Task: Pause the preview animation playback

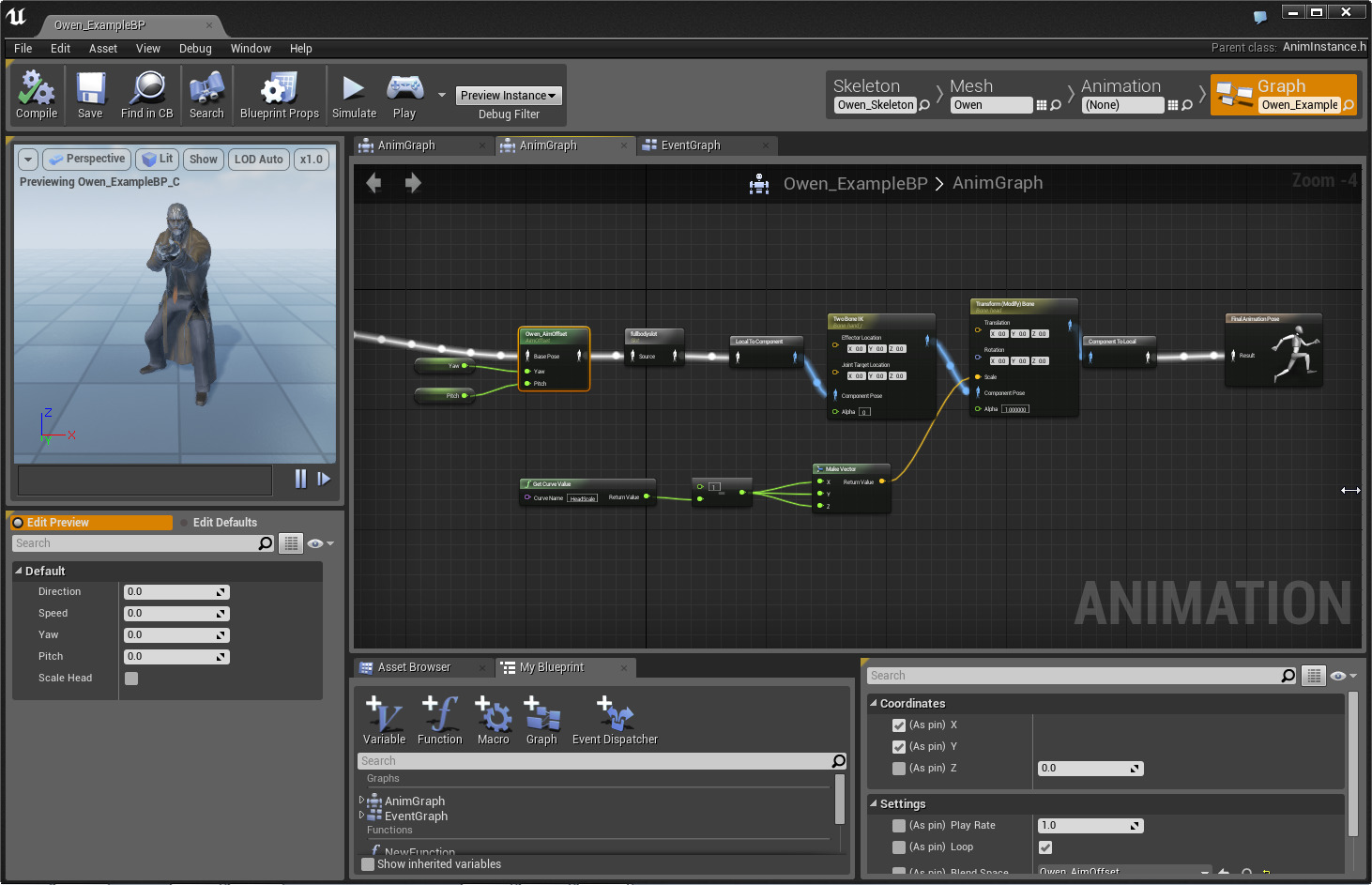Action: pos(300,479)
